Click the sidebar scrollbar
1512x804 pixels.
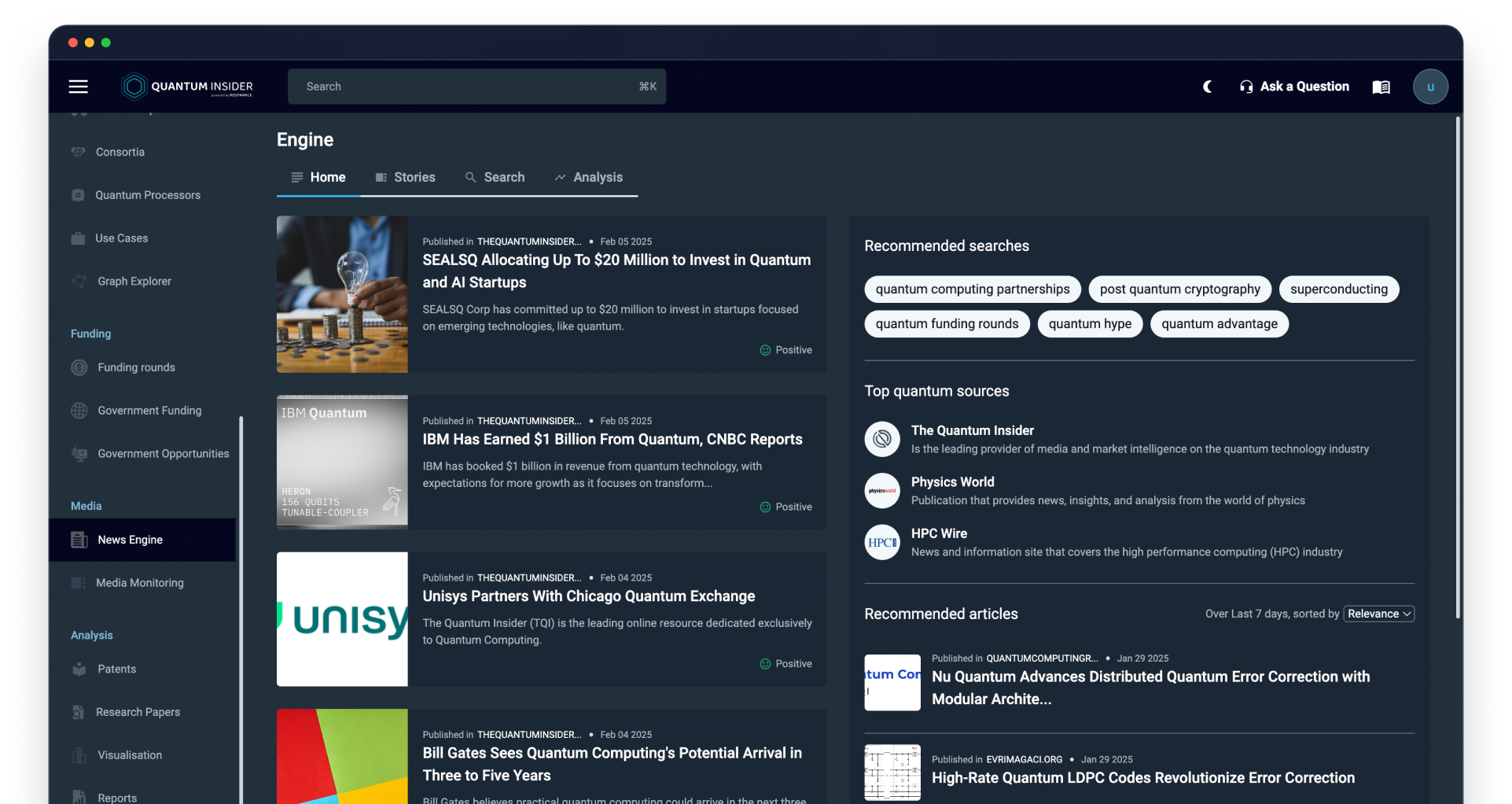tap(241, 610)
